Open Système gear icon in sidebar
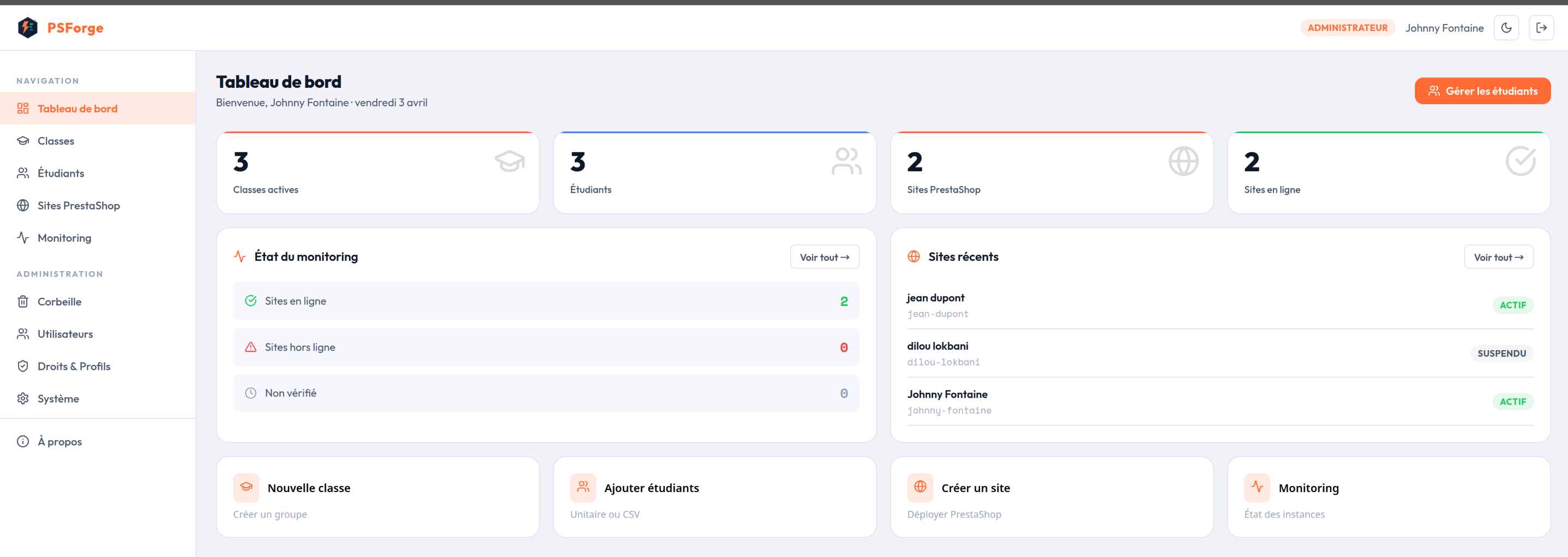1568x557 pixels. click(x=23, y=398)
